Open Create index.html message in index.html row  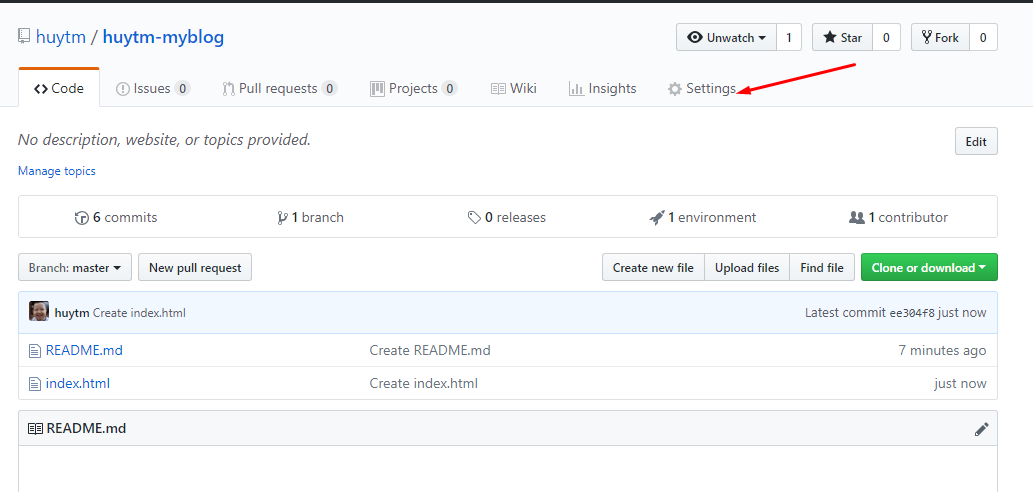[424, 383]
